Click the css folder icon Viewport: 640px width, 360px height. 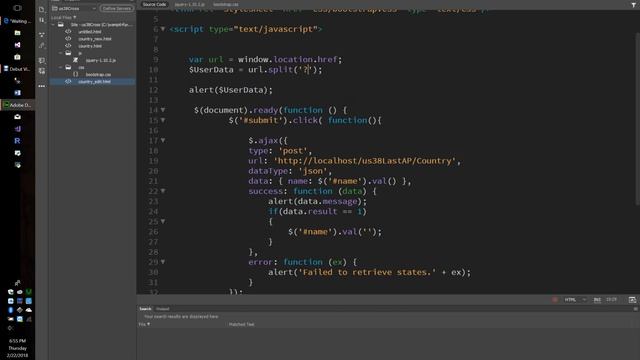click(x=68, y=67)
